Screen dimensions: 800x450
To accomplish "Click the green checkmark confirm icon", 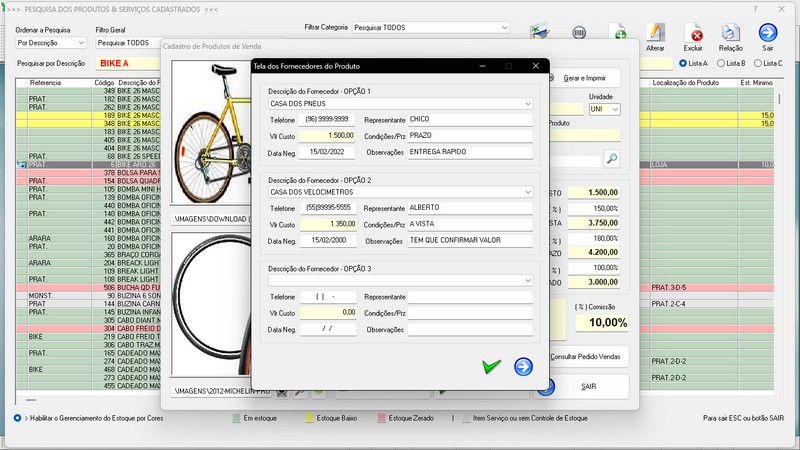I will (x=491, y=367).
